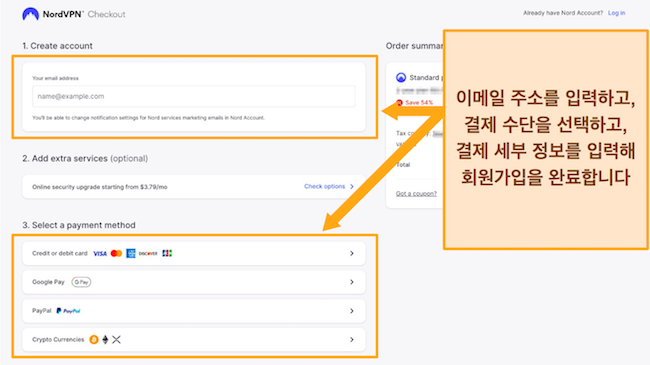Expand the Credit or debit card option
Screen dimensions: 650x365
pyautogui.click(x=194, y=253)
